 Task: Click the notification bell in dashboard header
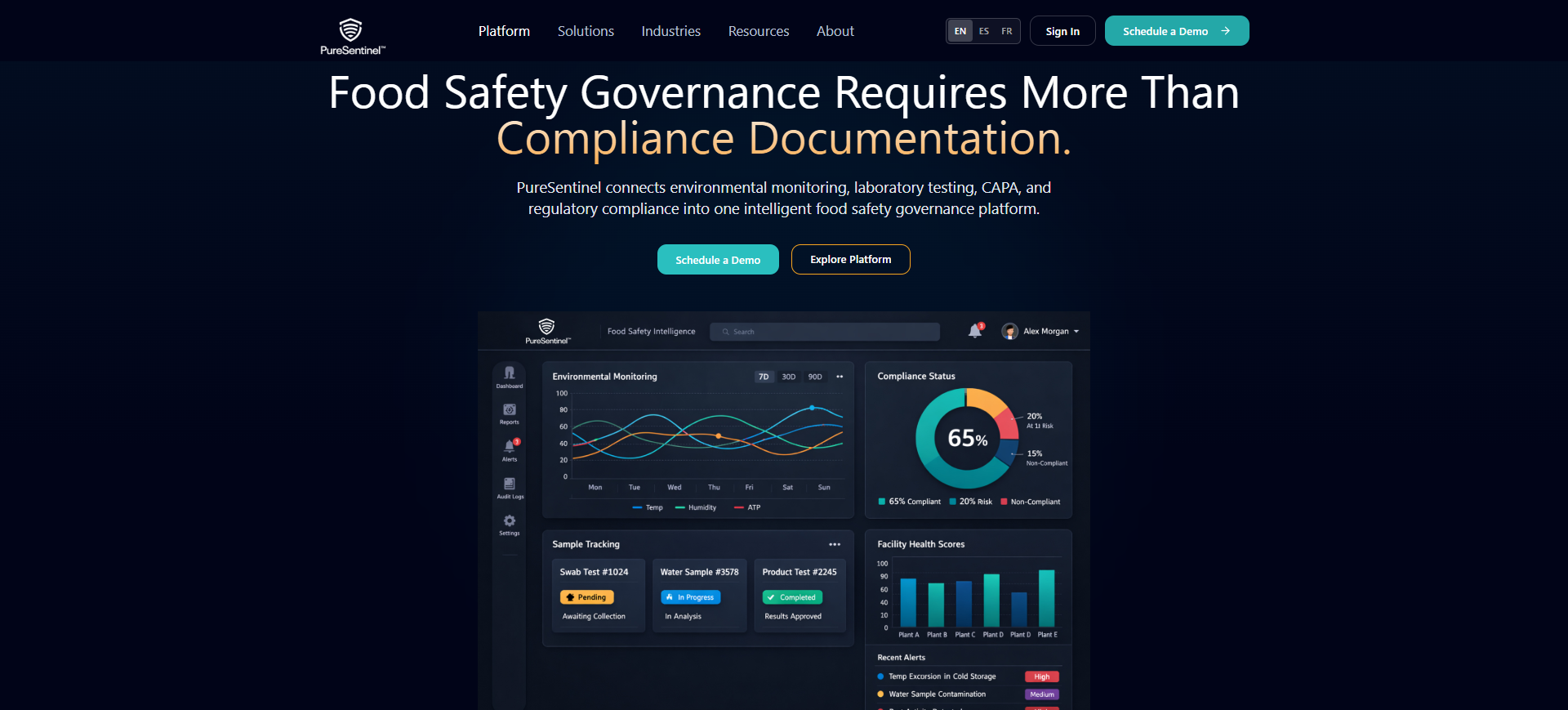click(x=975, y=331)
